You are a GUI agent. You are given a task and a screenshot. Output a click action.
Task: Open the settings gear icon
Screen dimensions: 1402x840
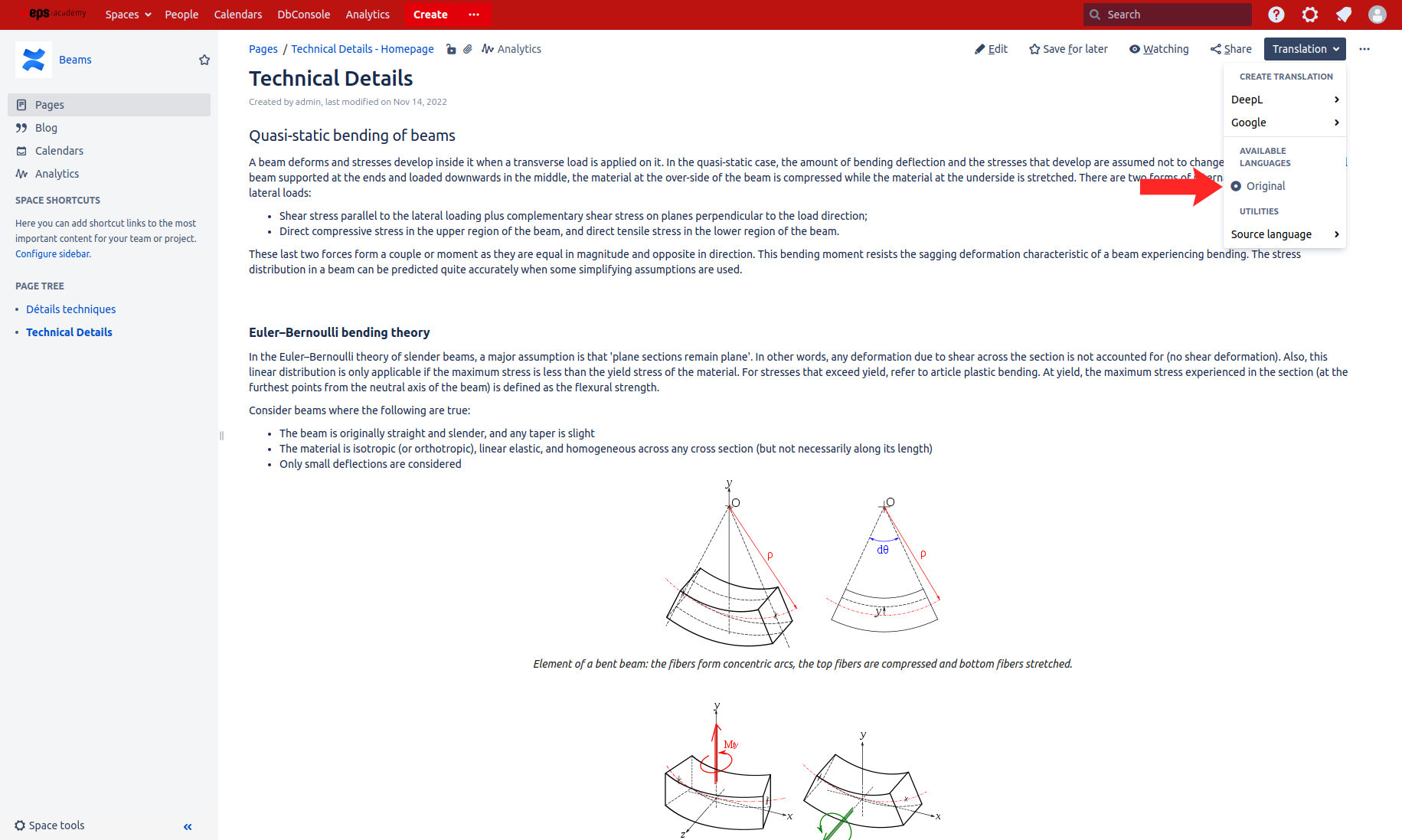[1310, 15]
